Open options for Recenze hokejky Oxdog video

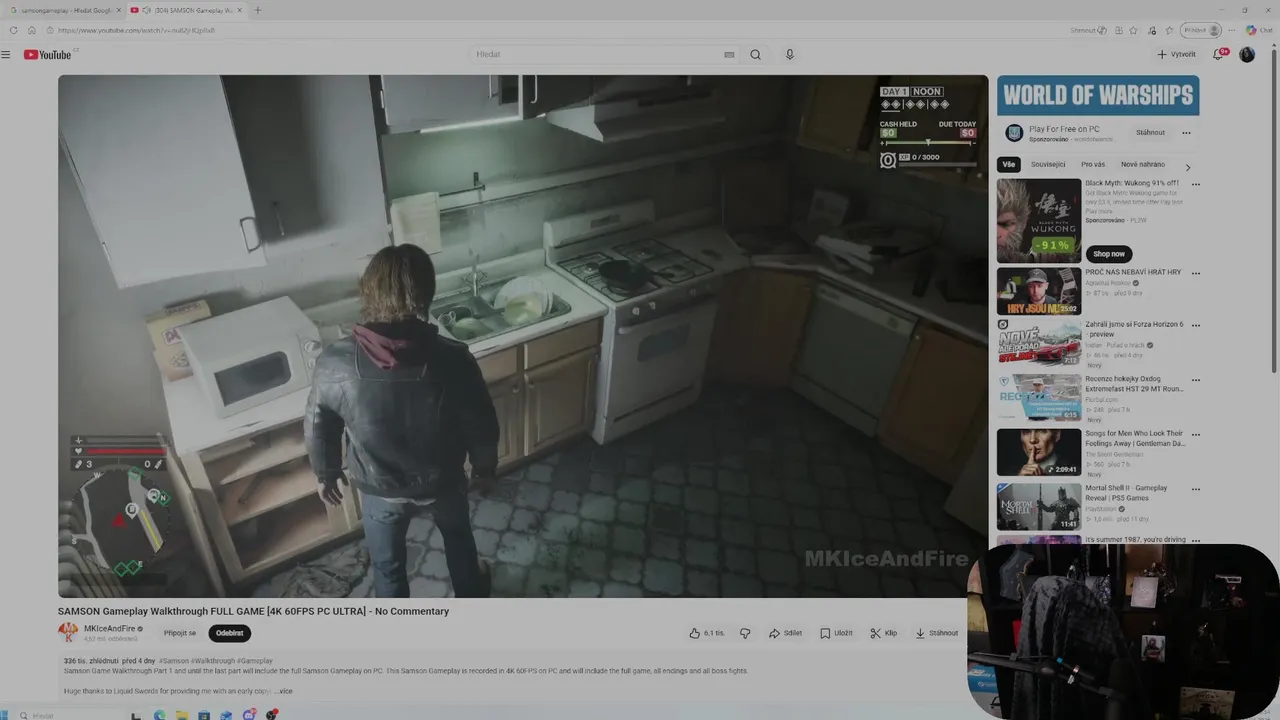point(1195,380)
